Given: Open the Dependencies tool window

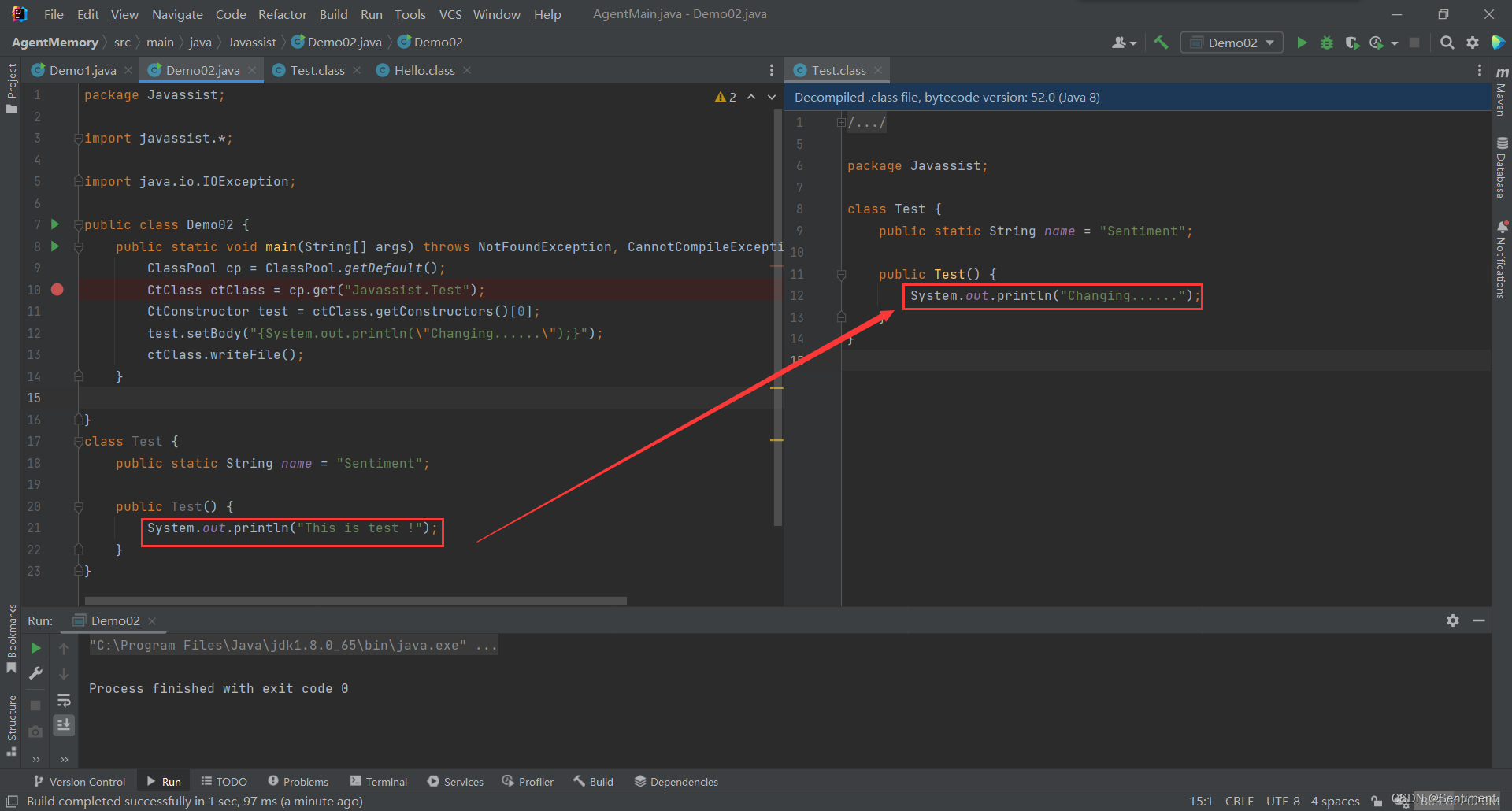Looking at the screenshot, I should pos(676,782).
